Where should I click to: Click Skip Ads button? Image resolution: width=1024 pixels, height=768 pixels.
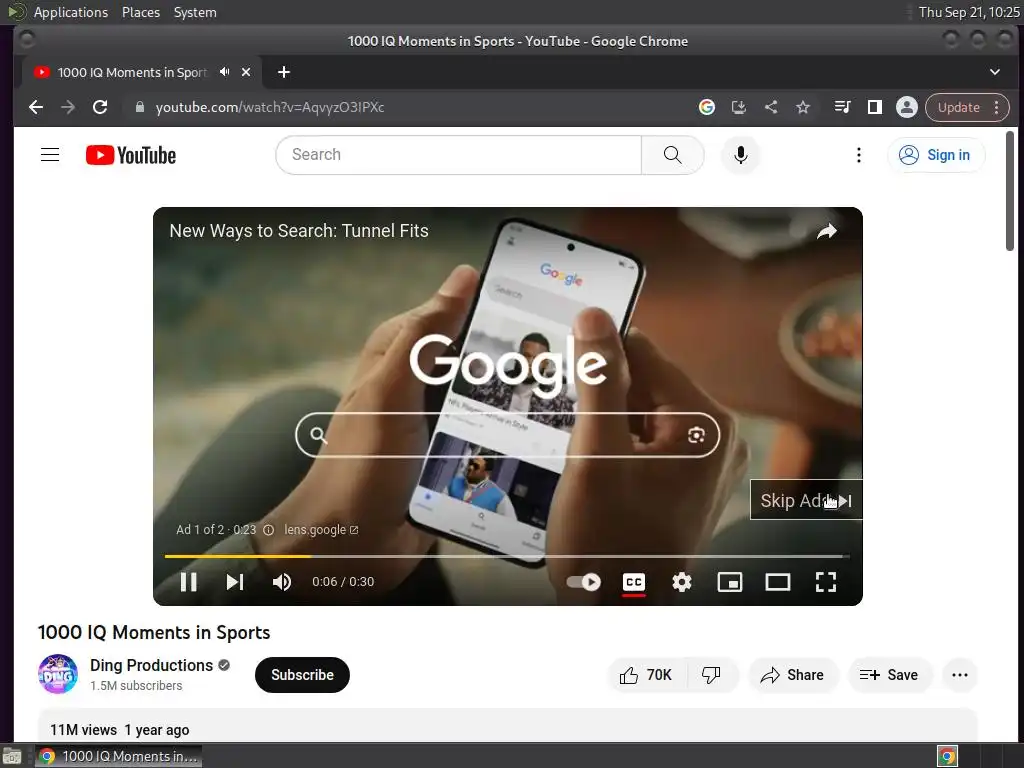click(x=806, y=500)
